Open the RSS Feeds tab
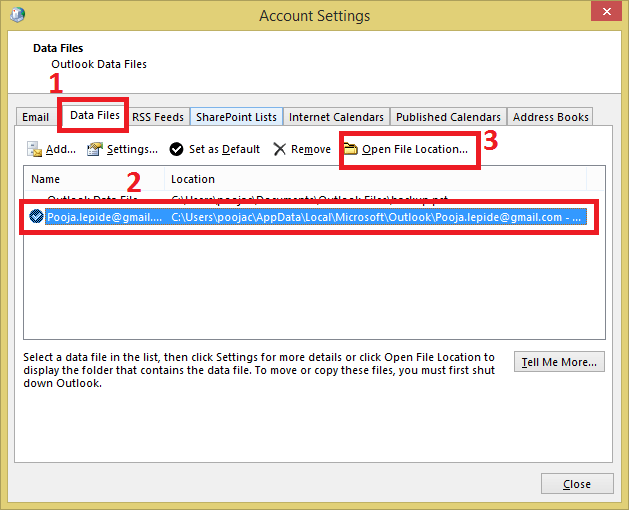629x510 pixels. coord(158,117)
